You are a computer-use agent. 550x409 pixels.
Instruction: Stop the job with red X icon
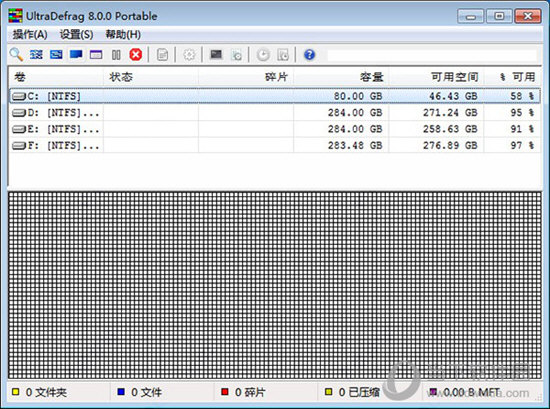coord(136,55)
